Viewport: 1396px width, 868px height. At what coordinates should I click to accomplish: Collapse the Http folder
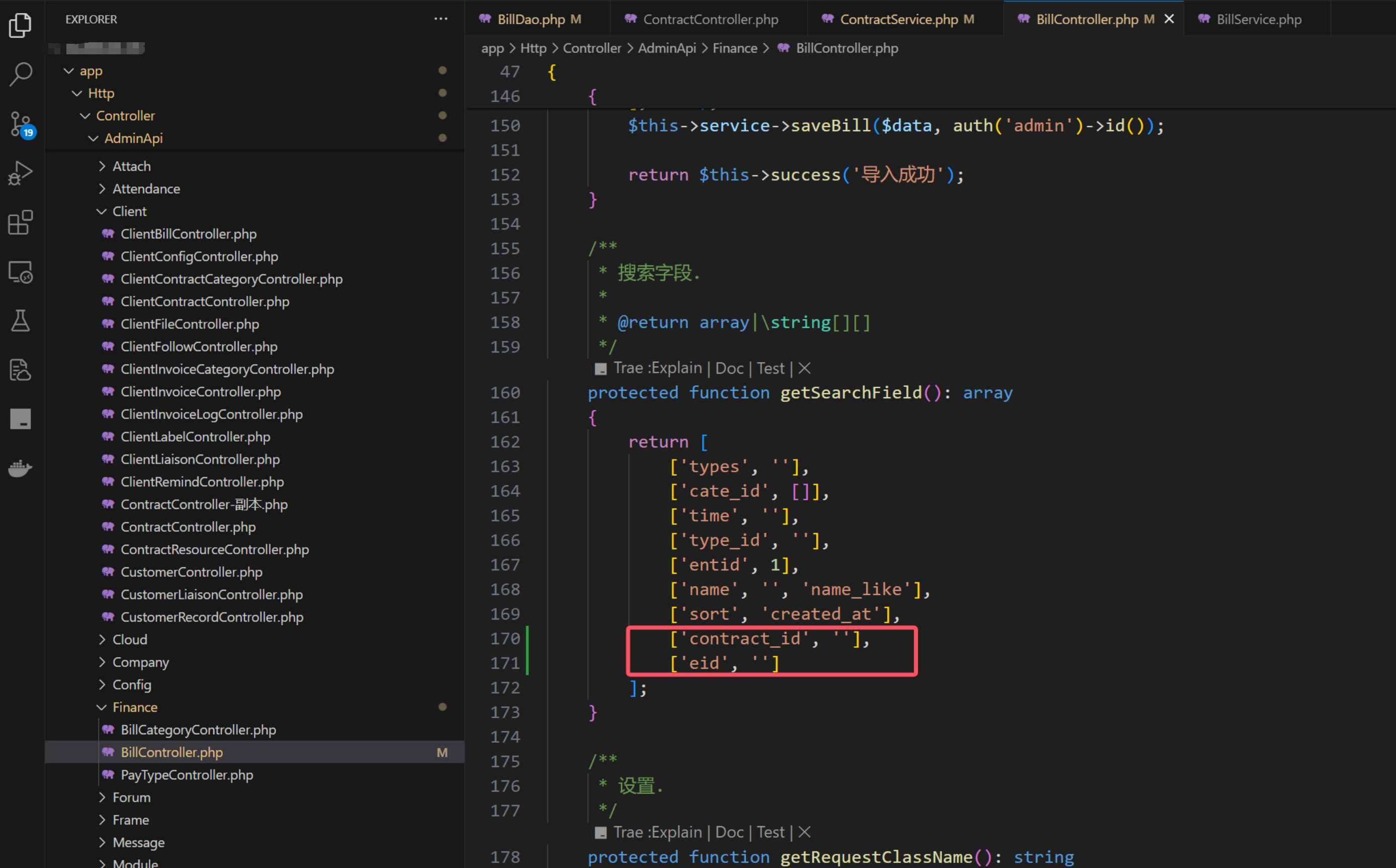(77, 93)
